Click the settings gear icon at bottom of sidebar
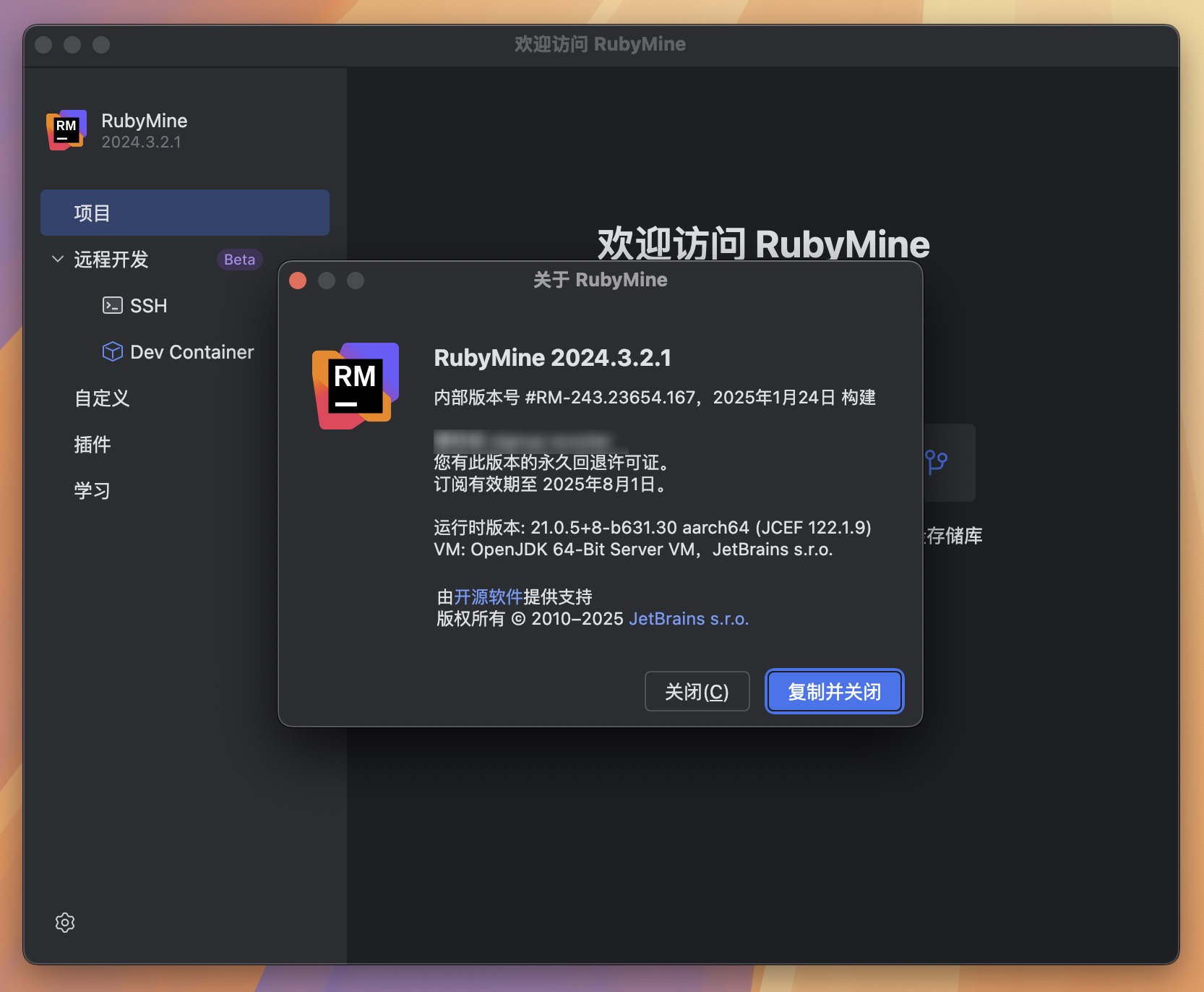 (65, 923)
